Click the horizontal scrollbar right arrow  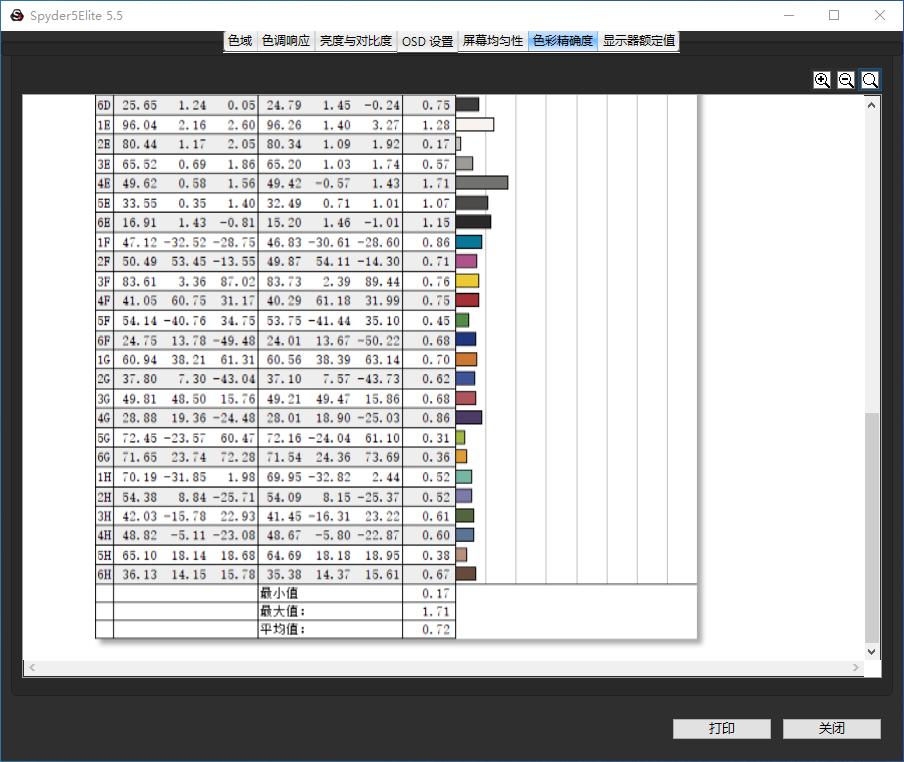coord(856,667)
